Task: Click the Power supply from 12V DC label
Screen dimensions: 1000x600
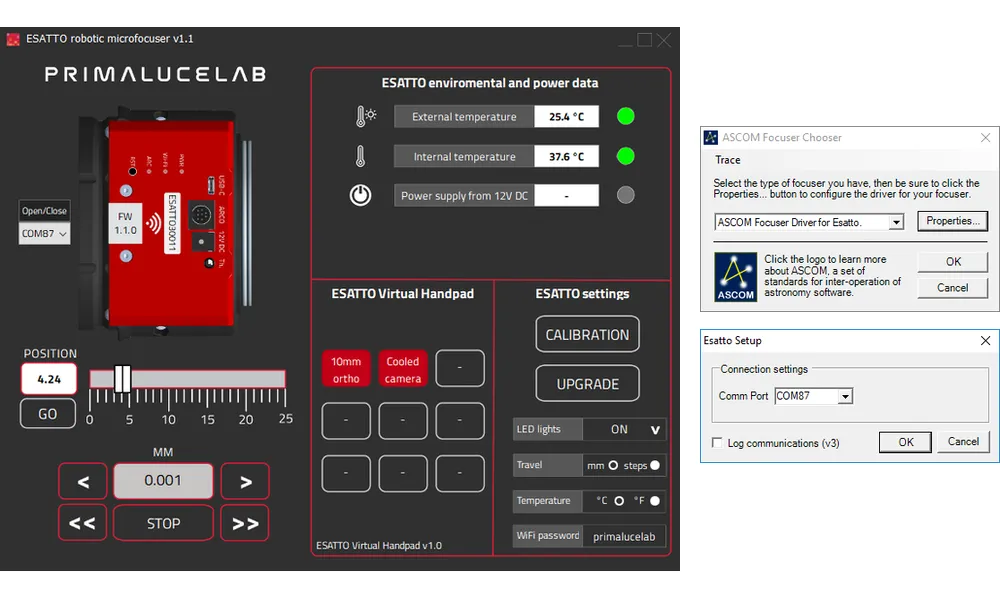Action: pos(464,196)
